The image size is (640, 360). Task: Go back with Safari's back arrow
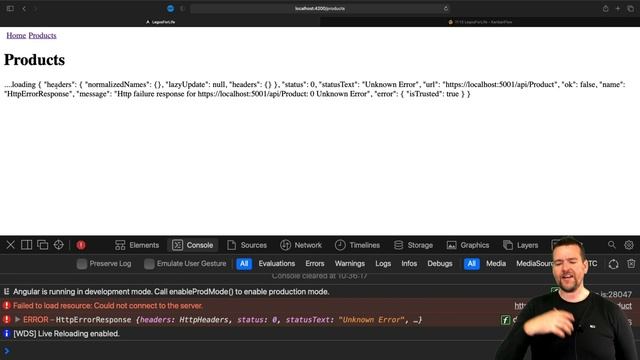(x=24, y=9)
